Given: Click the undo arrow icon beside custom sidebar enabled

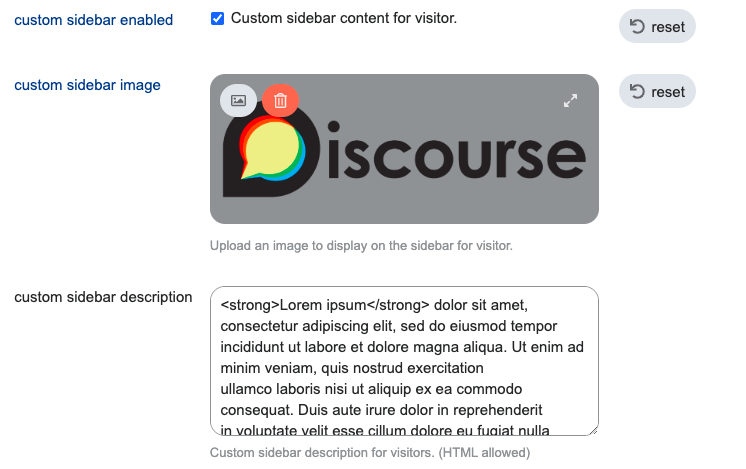Looking at the screenshot, I should click(637, 26).
